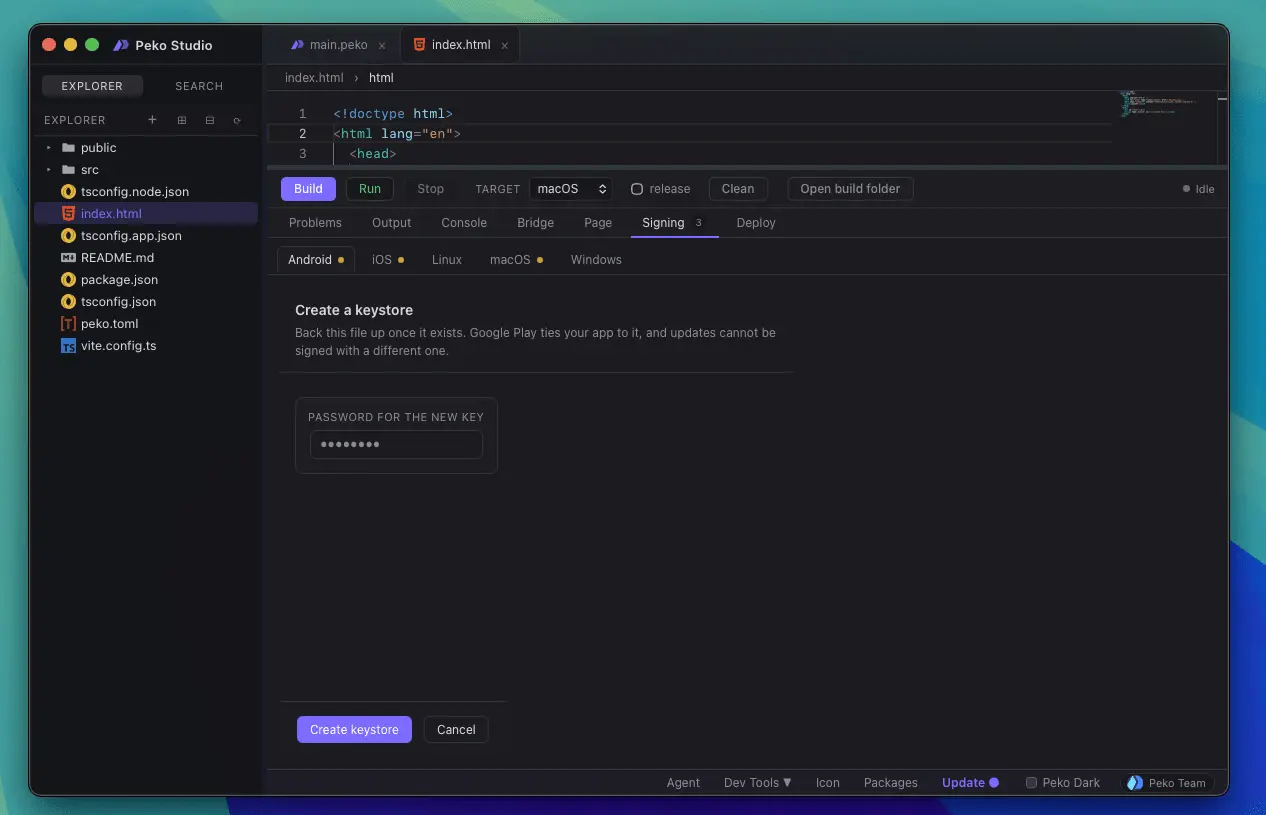Click the HTML5 icon beside index.html in Explorer
Viewport: 1266px width, 815px height.
pyautogui.click(x=68, y=214)
